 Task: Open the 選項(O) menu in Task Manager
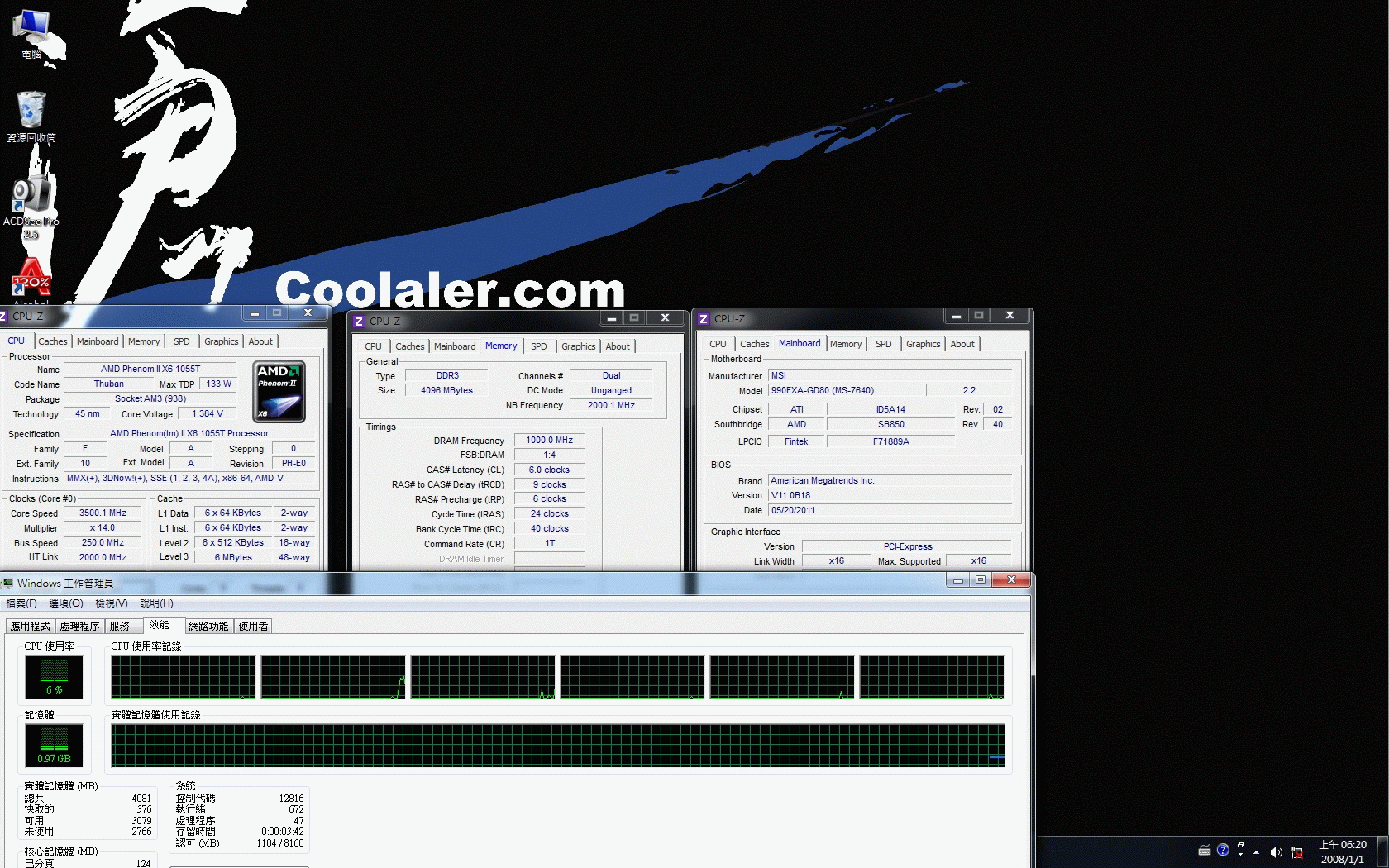(x=66, y=603)
